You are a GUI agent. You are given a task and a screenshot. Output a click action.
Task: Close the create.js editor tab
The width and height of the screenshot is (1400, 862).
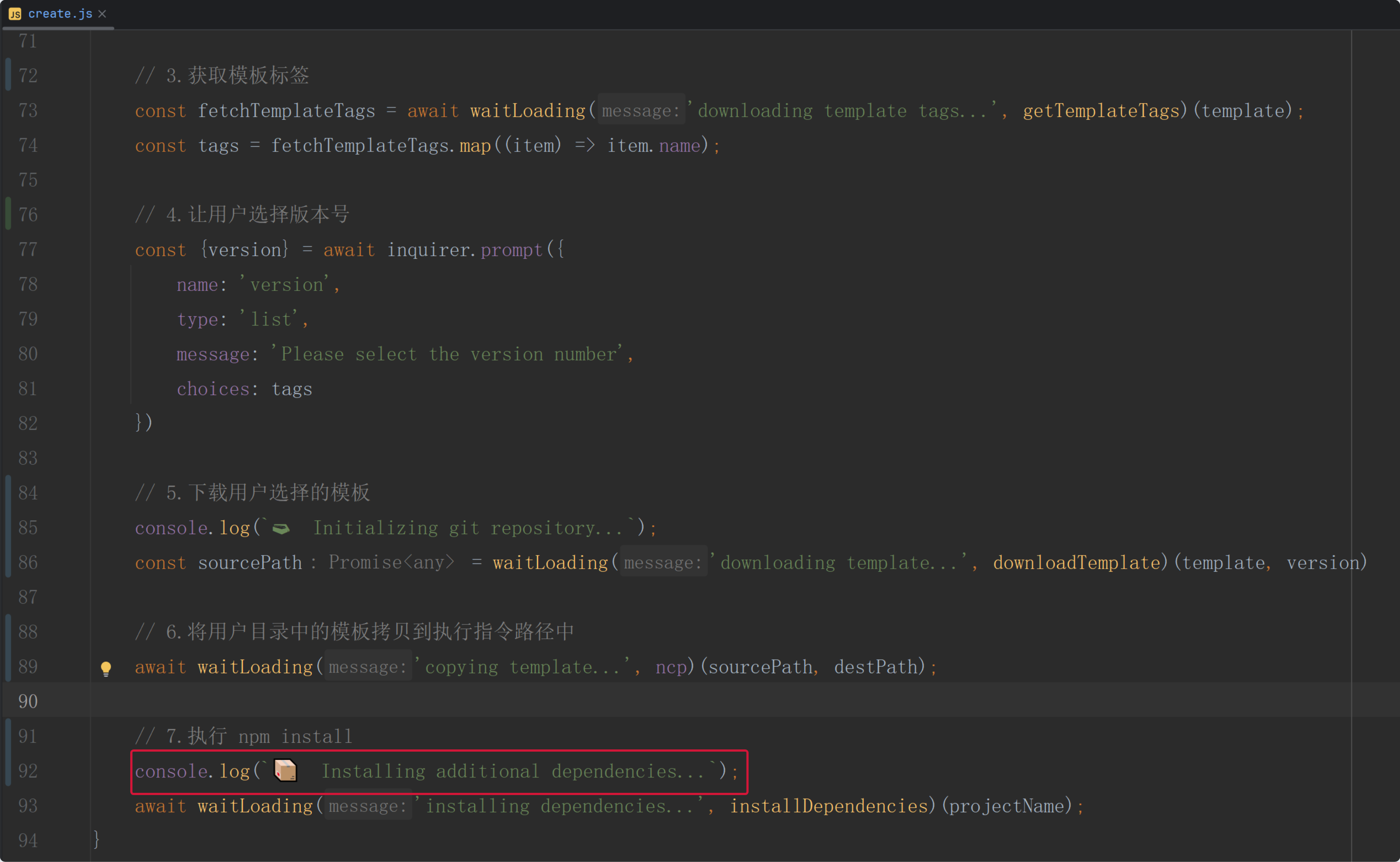coord(102,14)
